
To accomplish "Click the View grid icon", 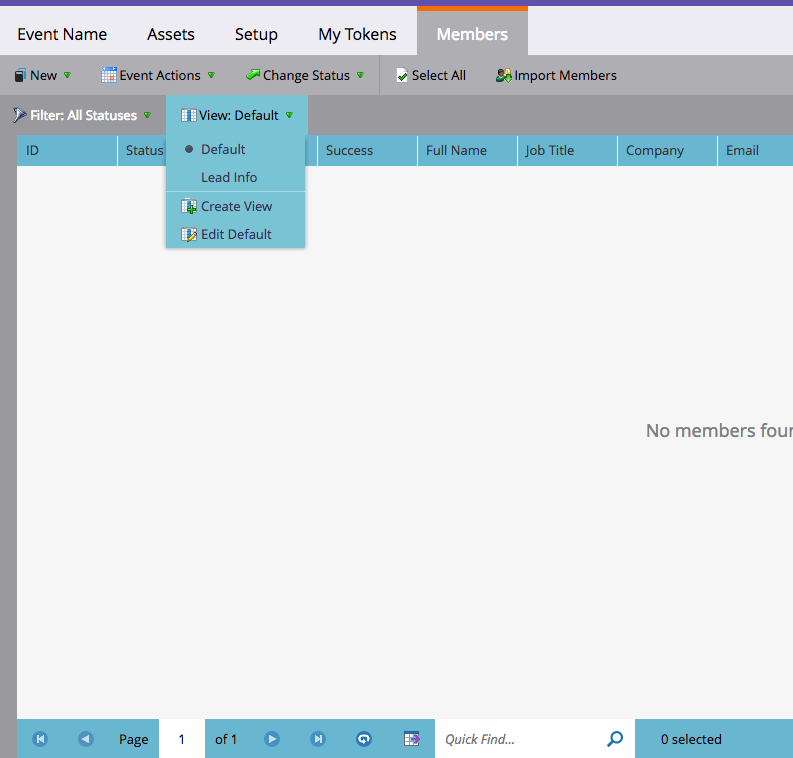I will tap(189, 115).
